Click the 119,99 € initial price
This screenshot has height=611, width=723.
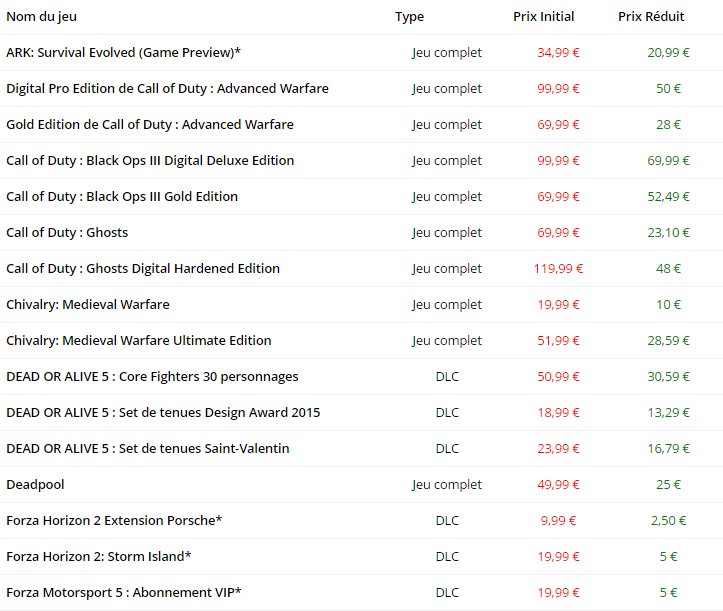tap(558, 269)
